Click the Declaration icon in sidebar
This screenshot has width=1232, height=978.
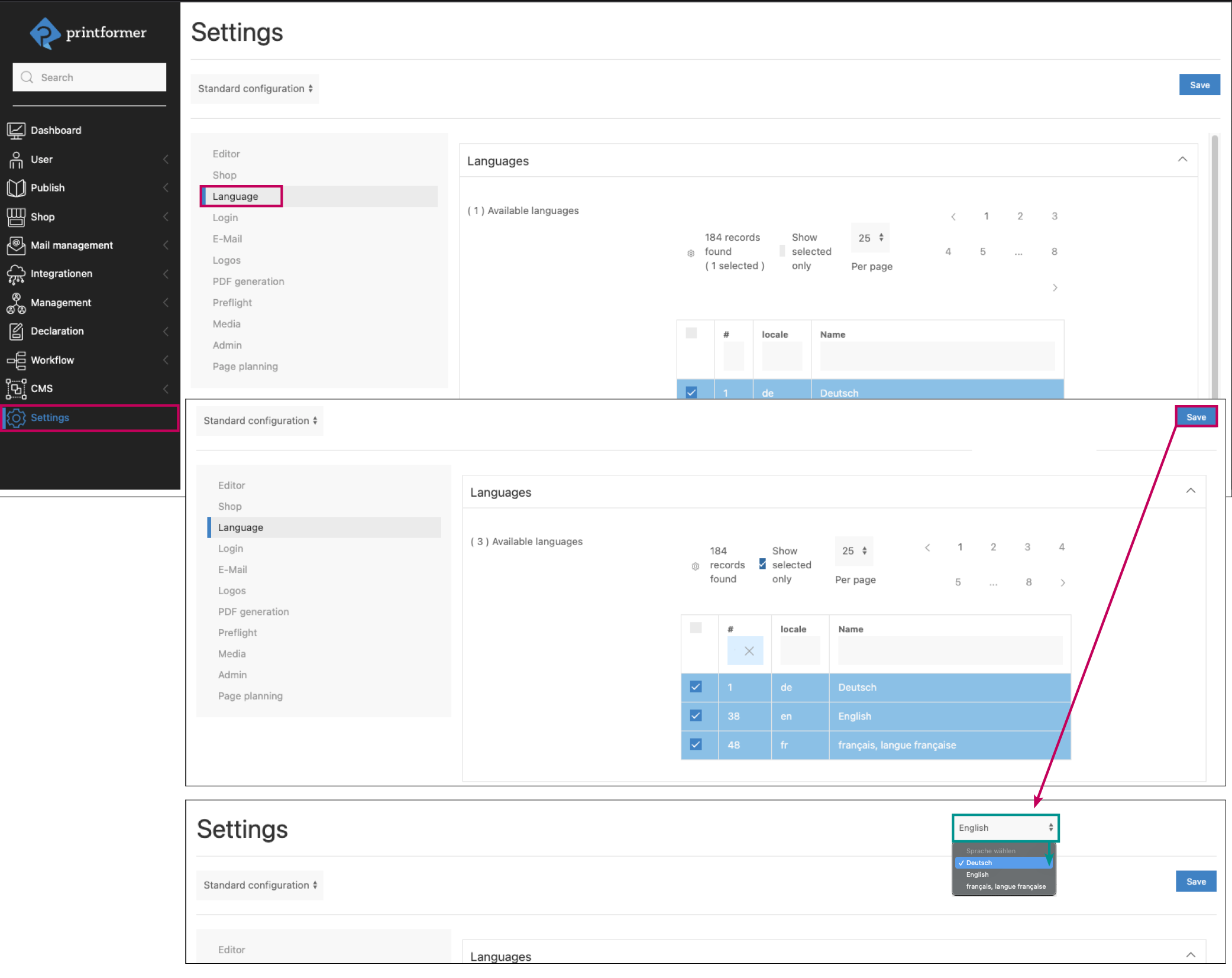pos(16,331)
